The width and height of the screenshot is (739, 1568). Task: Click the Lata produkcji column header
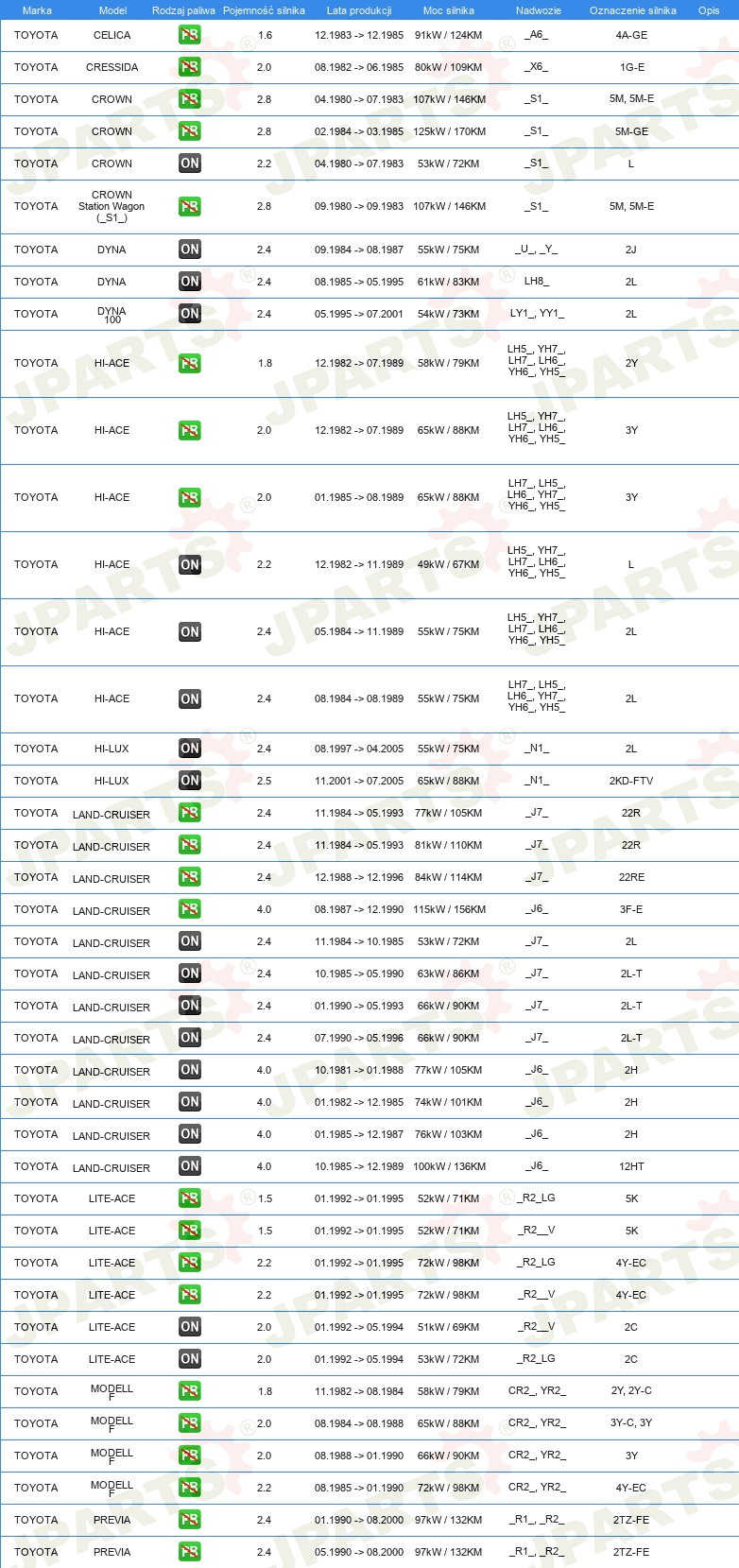359,10
